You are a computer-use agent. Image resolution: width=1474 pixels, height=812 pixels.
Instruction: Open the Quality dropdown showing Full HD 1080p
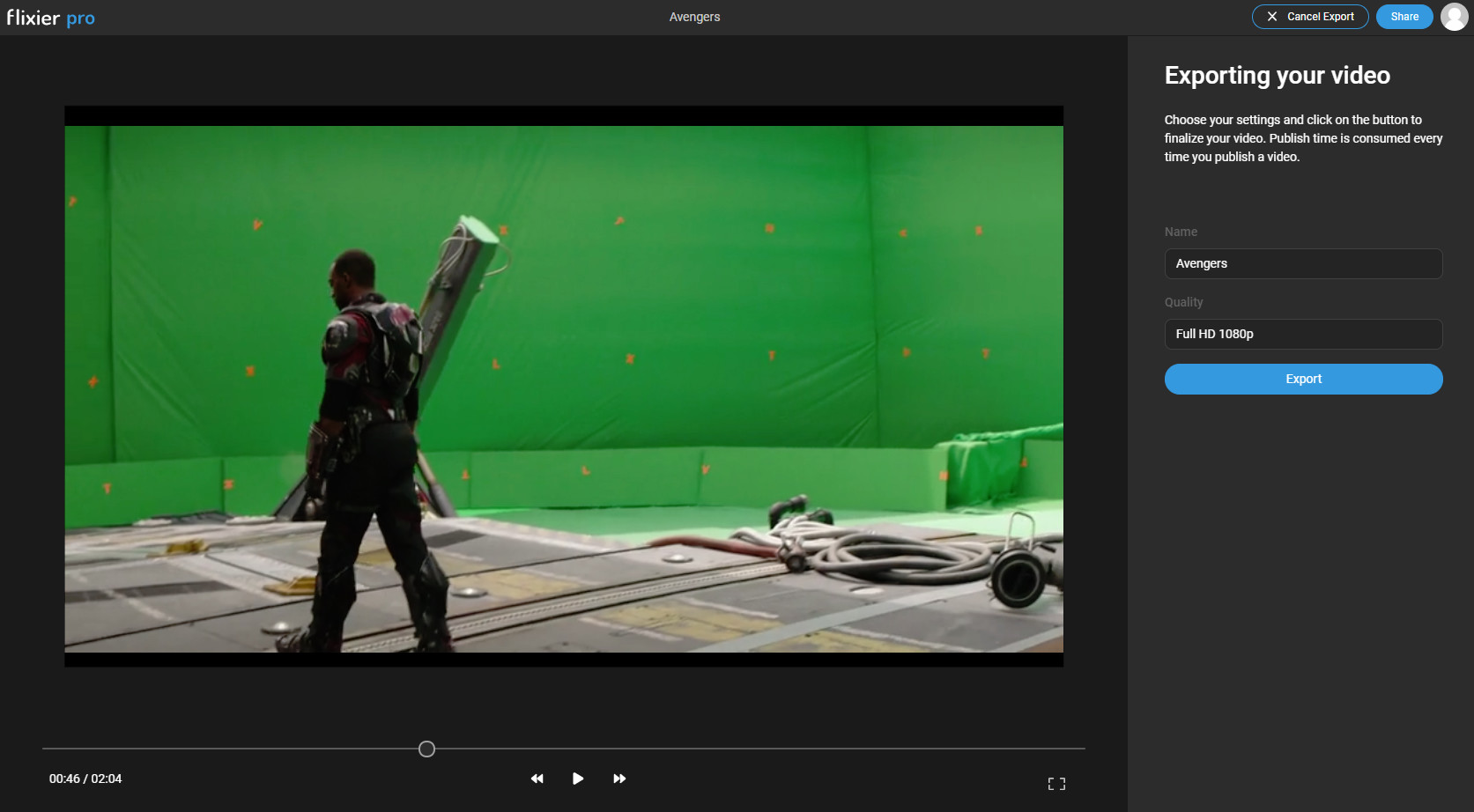pyautogui.click(x=1303, y=334)
